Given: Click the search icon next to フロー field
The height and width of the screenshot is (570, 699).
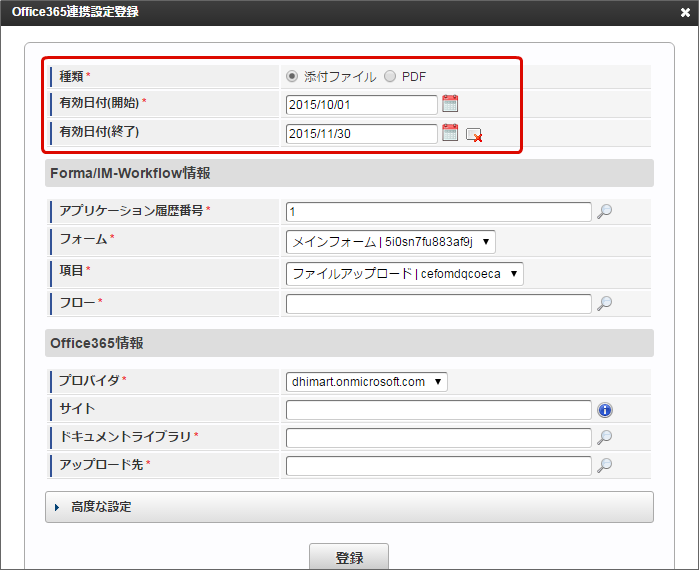Looking at the screenshot, I should pyautogui.click(x=604, y=303).
